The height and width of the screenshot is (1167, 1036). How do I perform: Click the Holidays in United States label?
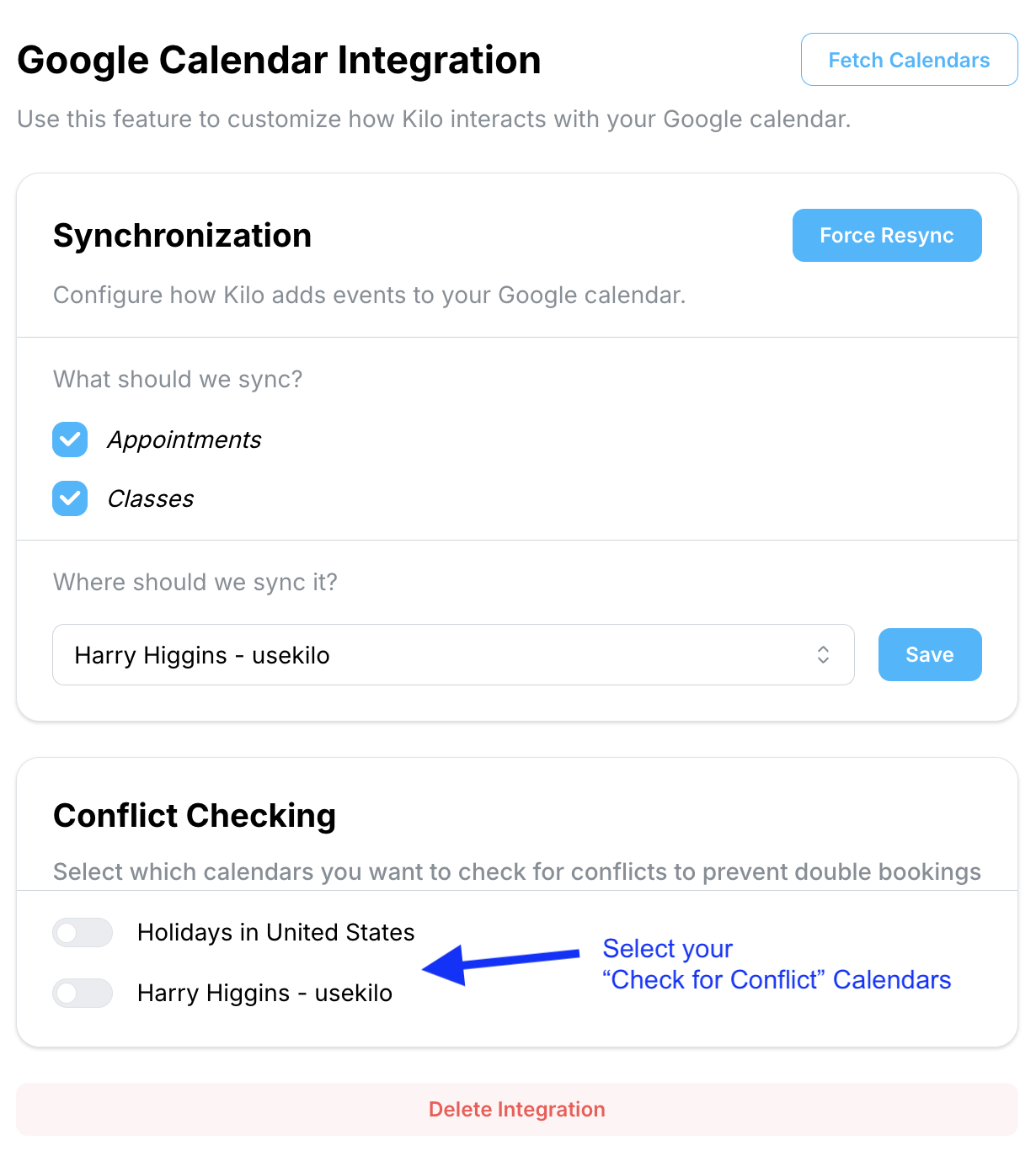(x=276, y=932)
